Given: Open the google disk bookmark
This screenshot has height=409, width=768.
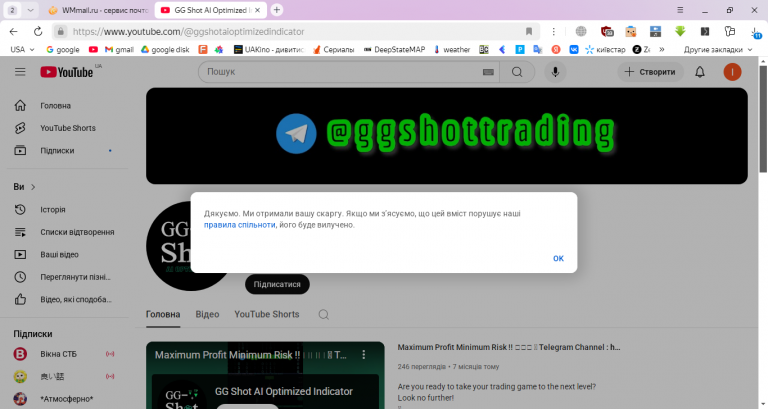Looking at the screenshot, I should (x=165, y=49).
